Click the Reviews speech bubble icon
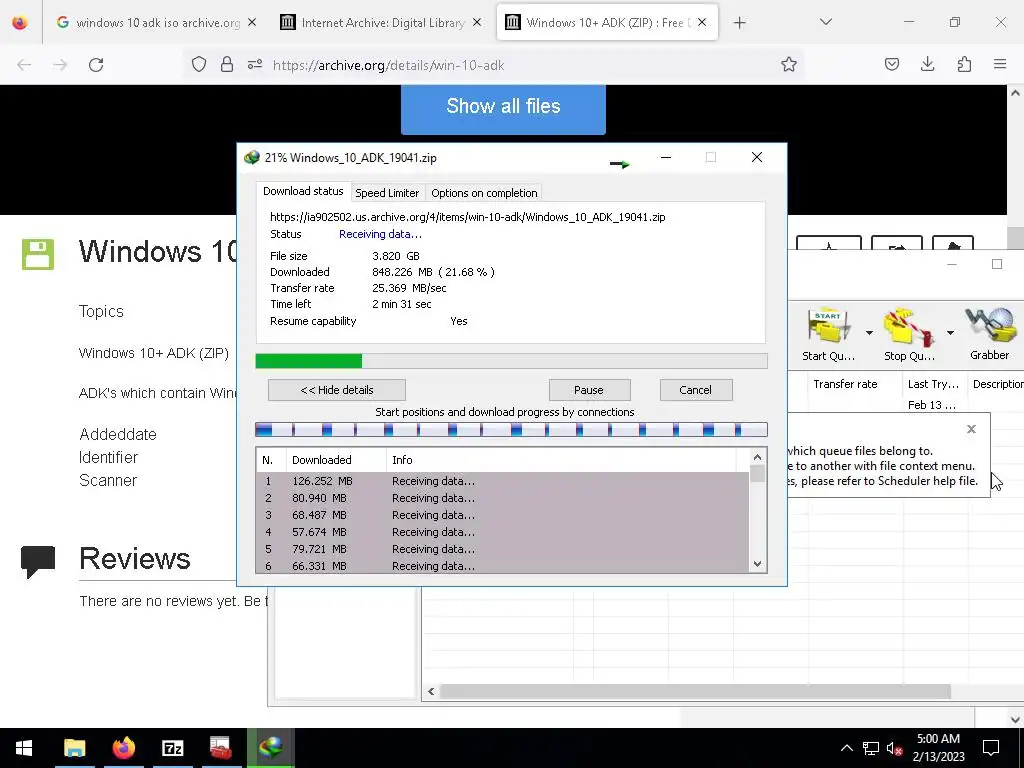Viewport: 1024px width, 768px height. 38,562
